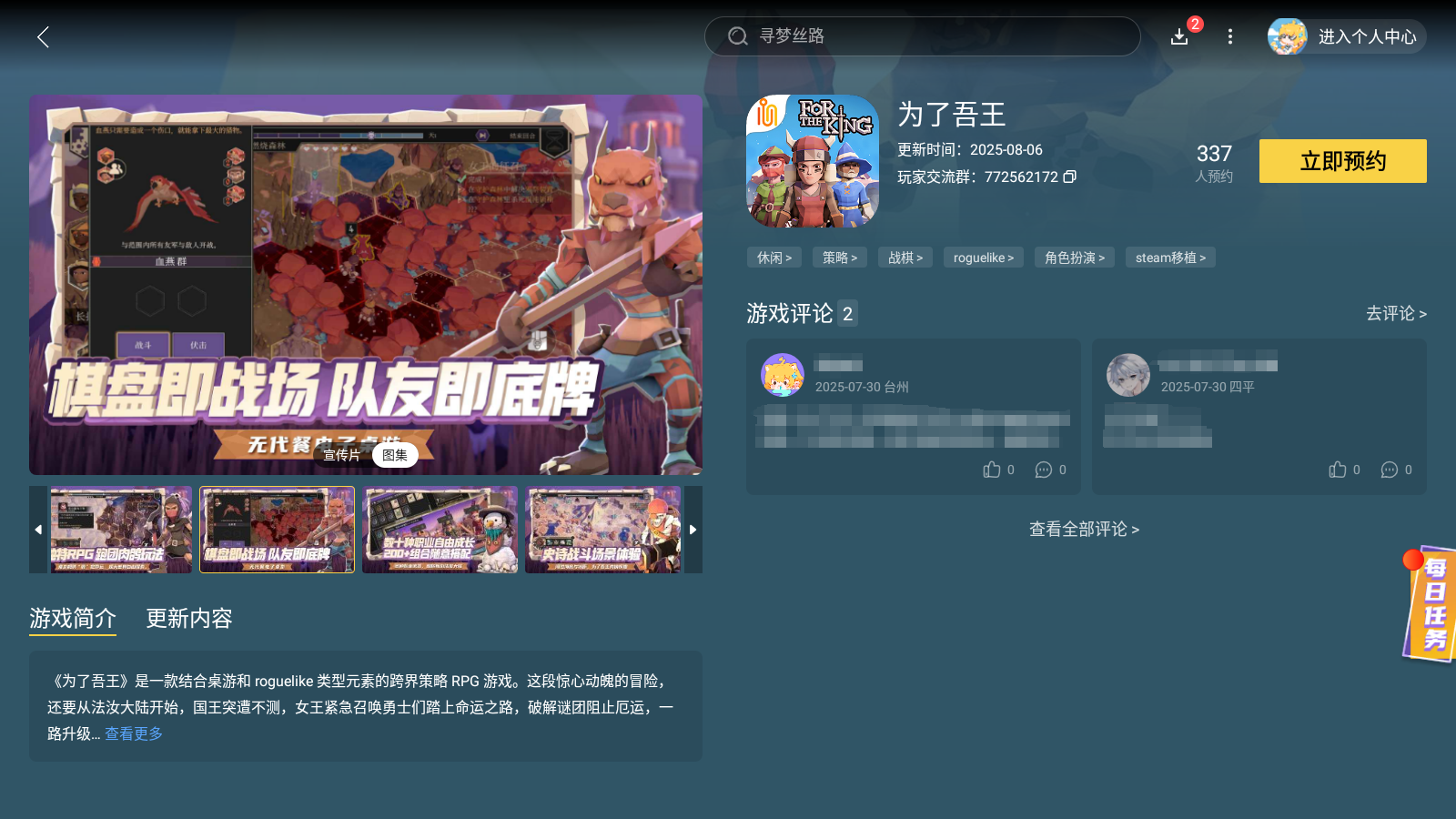Select the RPG 跑团 thumbnail
This screenshot has width=1456, height=819.
tap(121, 530)
